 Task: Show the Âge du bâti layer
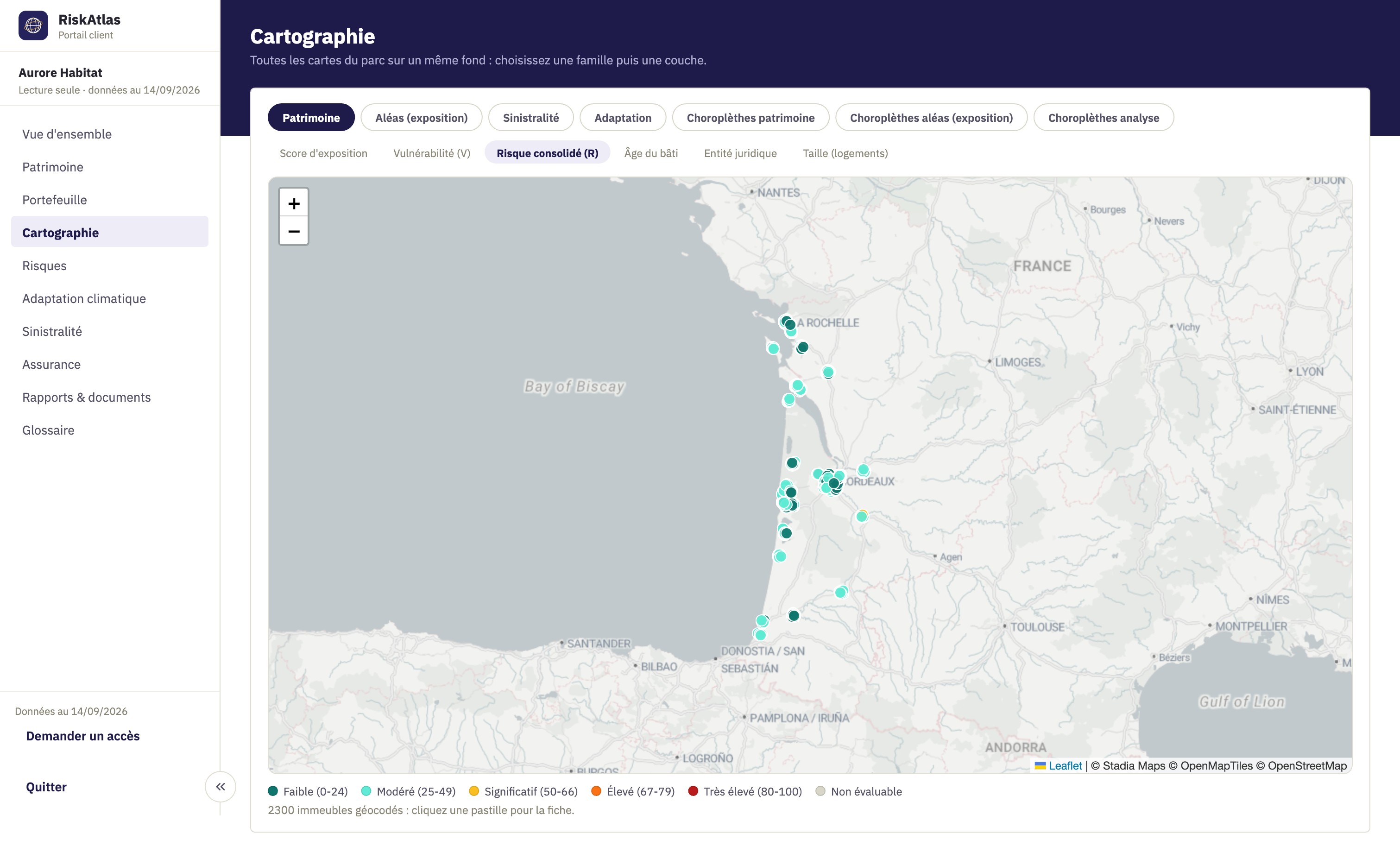pos(651,153)
